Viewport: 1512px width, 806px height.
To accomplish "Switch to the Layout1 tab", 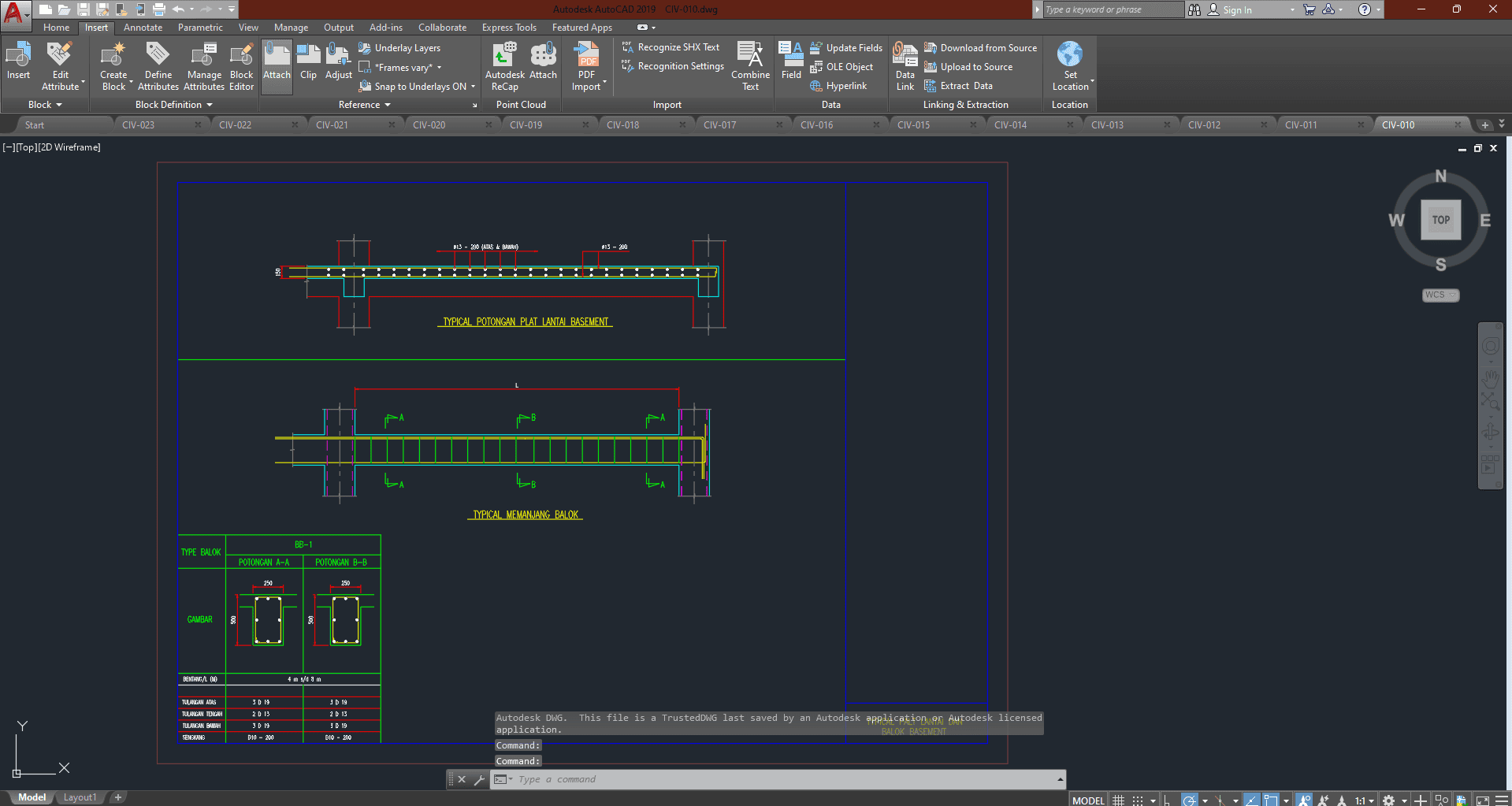I will [x=80, y=797].
